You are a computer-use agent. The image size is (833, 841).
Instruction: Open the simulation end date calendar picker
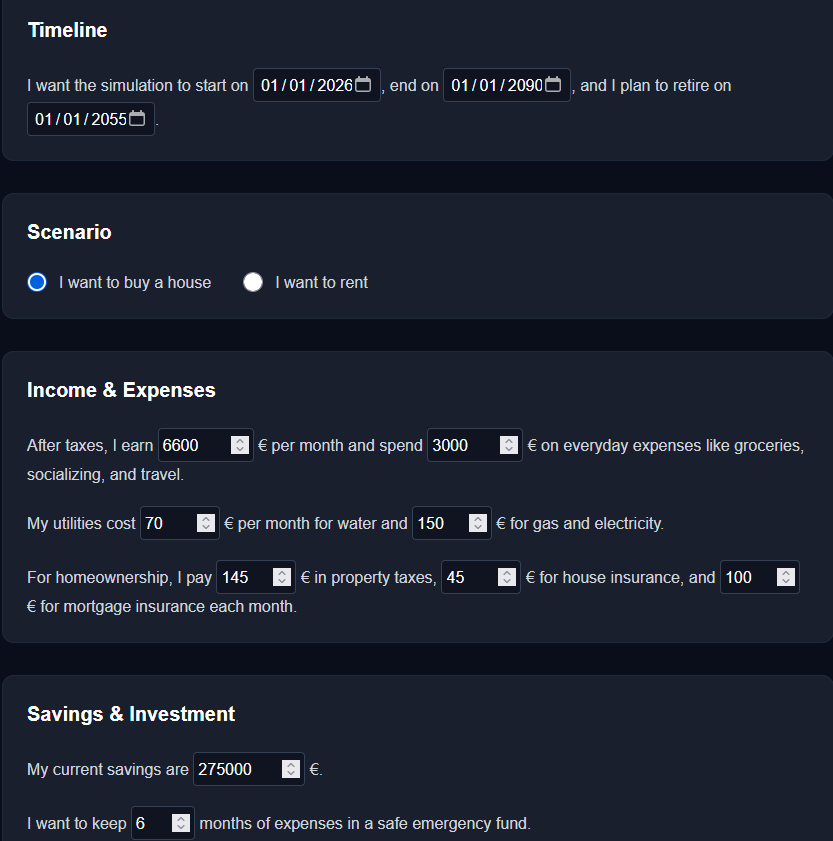[553, 85]
